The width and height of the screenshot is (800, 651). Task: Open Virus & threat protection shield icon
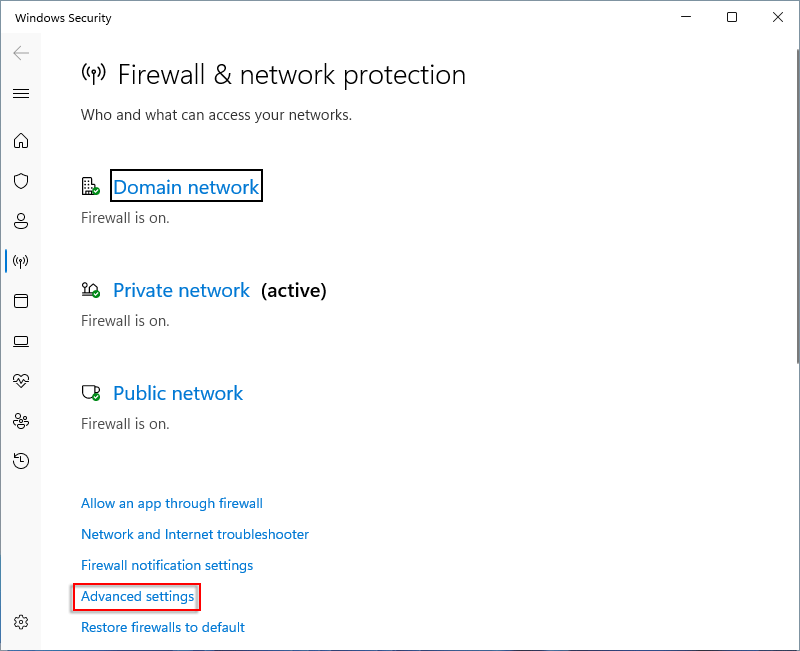[x=21, y=181]
